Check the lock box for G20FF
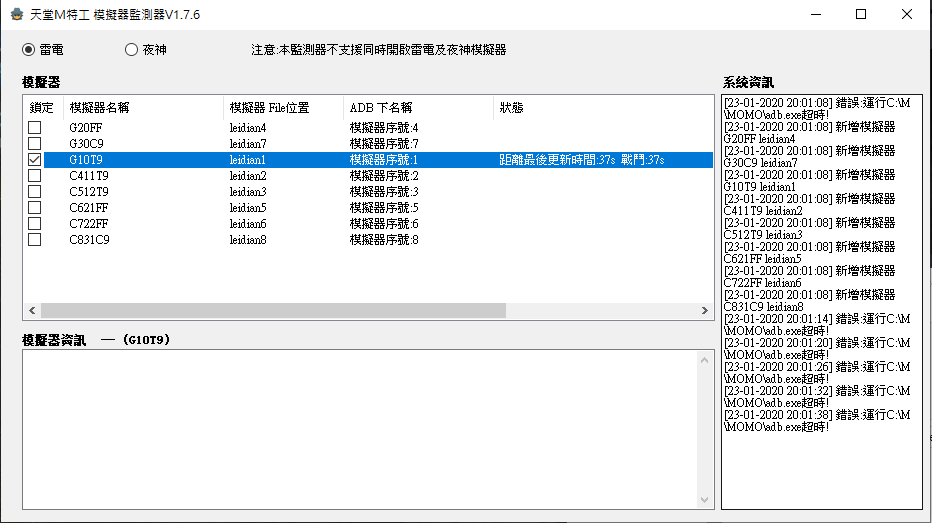The image size is (932, 523). click(x=35, y=127)
